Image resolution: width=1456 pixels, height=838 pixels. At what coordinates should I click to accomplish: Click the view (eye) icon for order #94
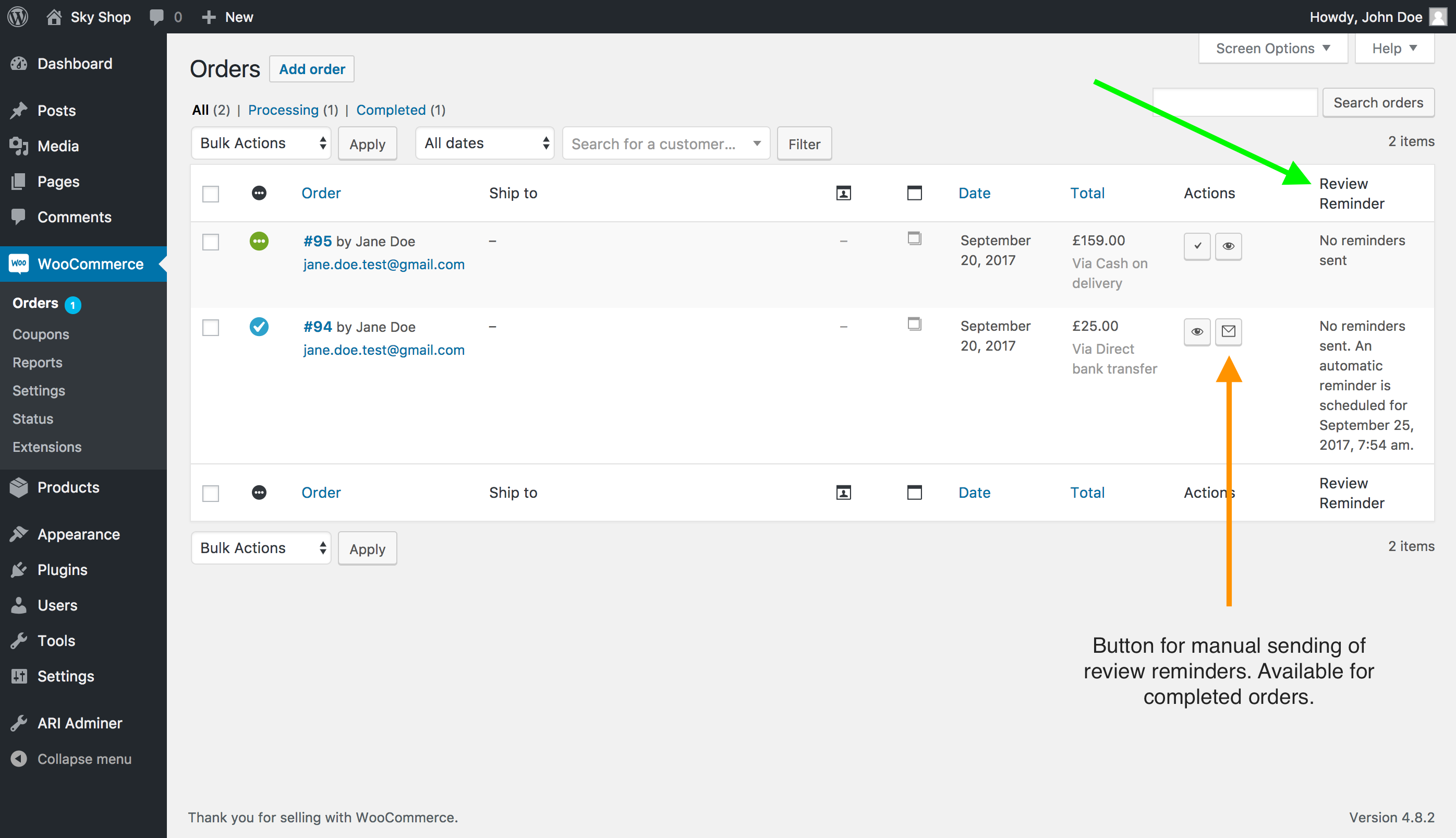1197,331
